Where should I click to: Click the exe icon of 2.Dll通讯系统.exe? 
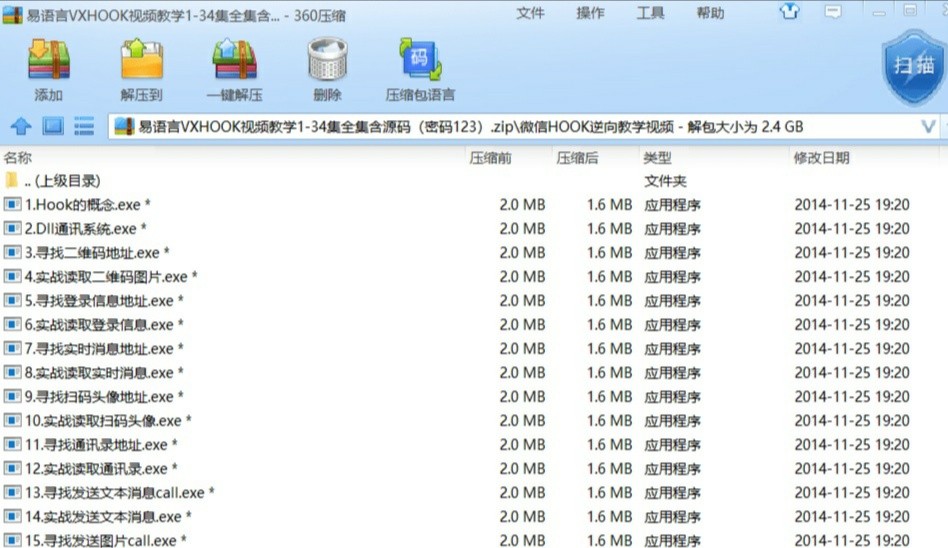point(12,228)
